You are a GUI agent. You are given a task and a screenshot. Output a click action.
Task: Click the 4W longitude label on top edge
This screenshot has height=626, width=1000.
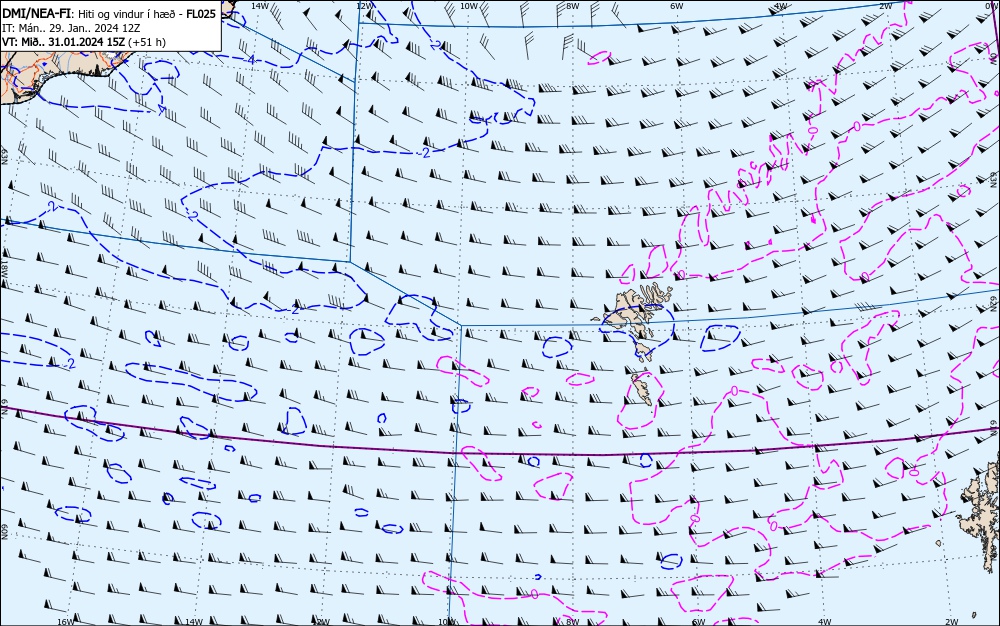click(x=781, y=6)
